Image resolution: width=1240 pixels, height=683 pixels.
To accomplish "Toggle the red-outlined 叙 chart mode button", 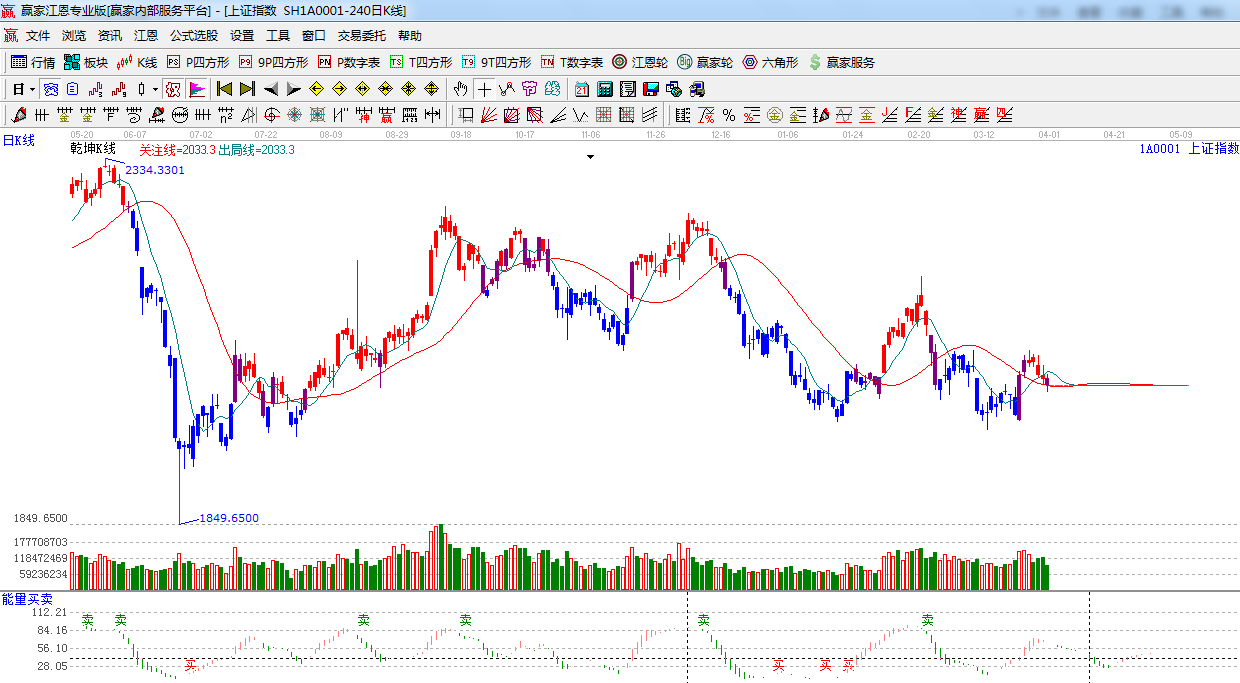I will click(x=173, y=89).
